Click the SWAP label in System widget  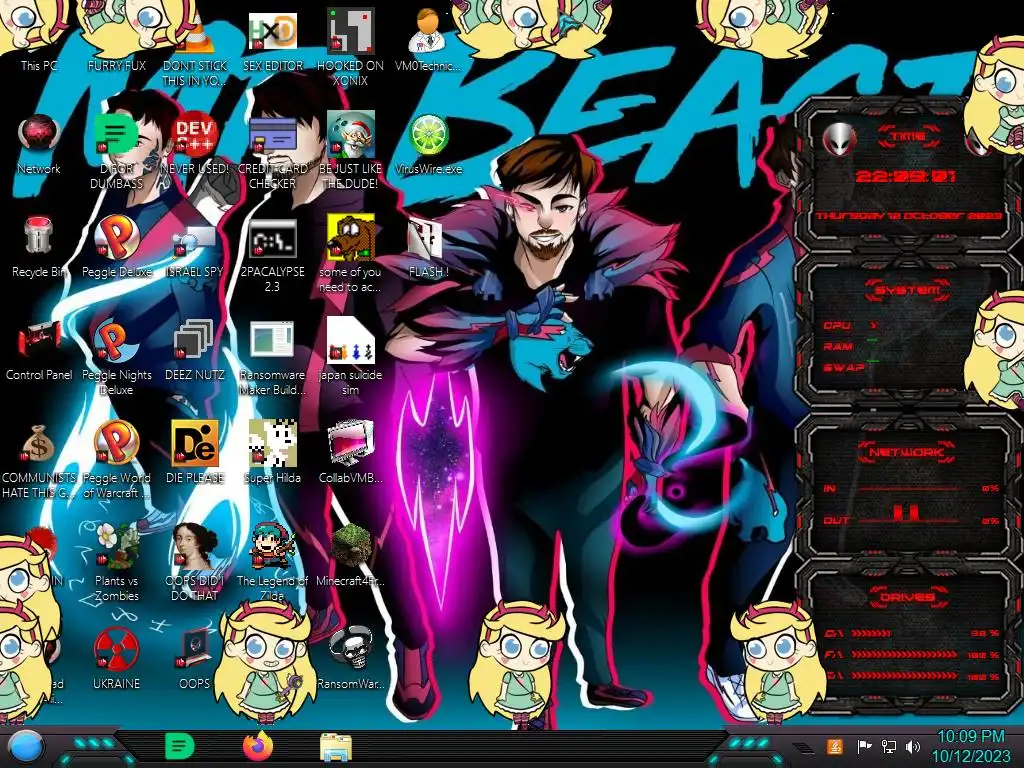[843, 368]
